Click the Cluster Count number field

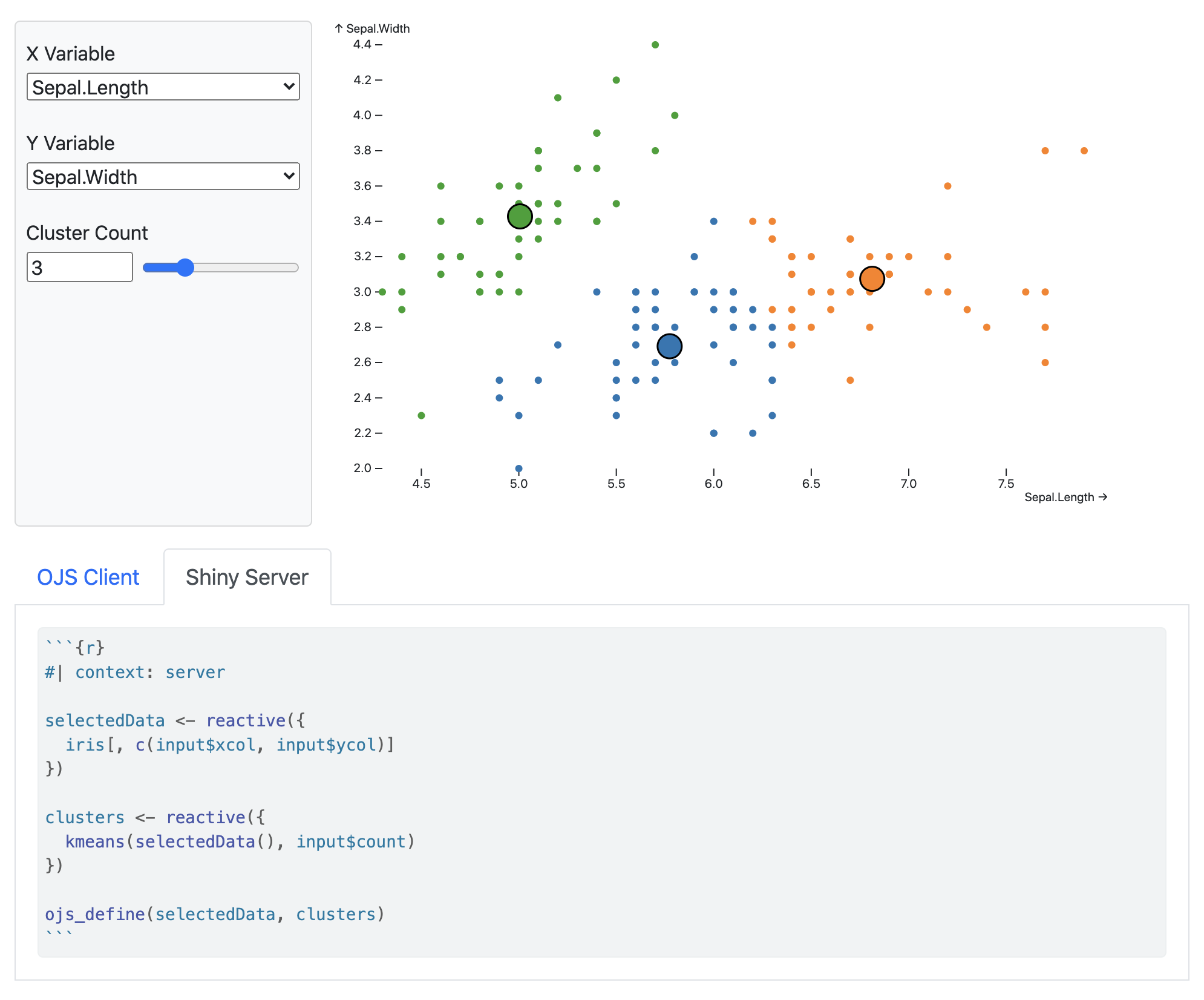click(x=79, y=267)
